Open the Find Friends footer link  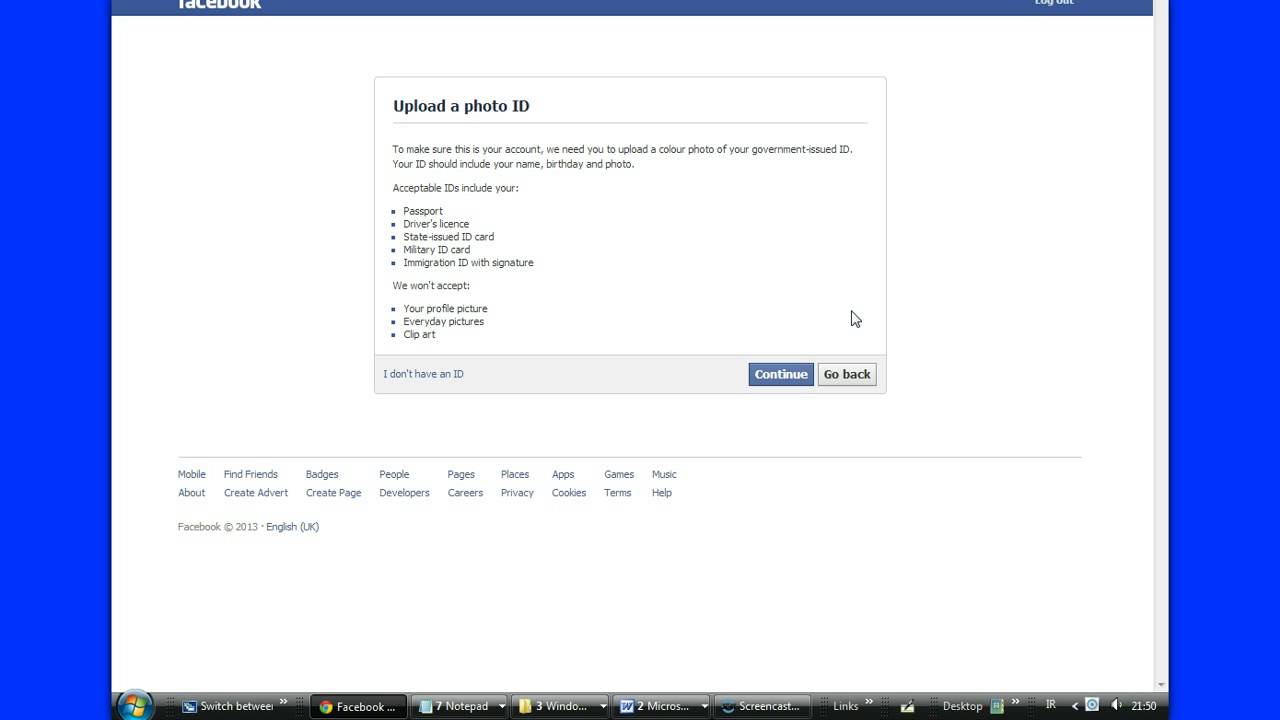(x=251, y=474)
